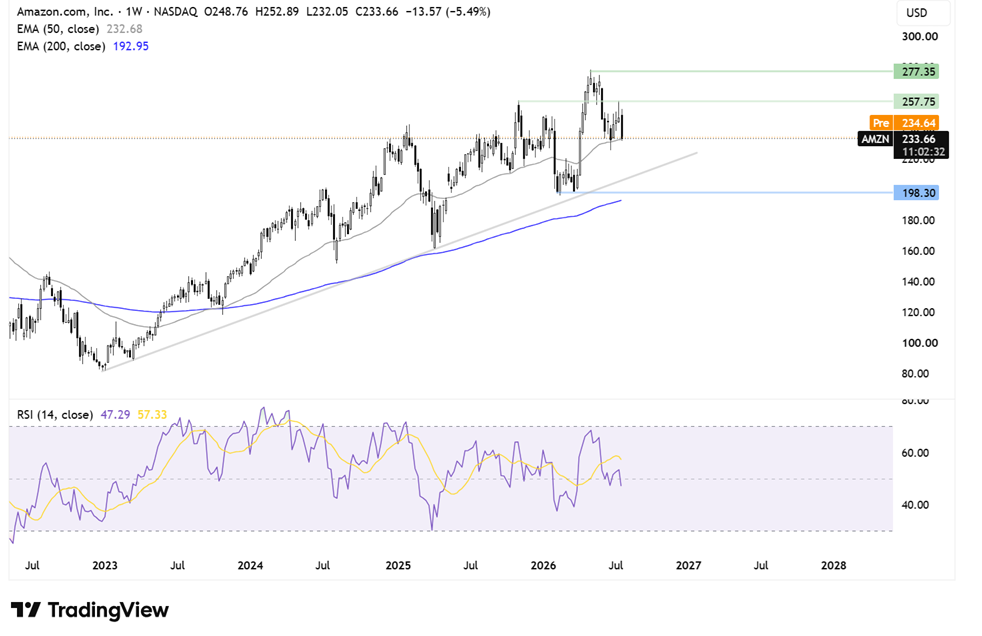Click the RSI 40.00 axis label

click(x=914, y=505)
